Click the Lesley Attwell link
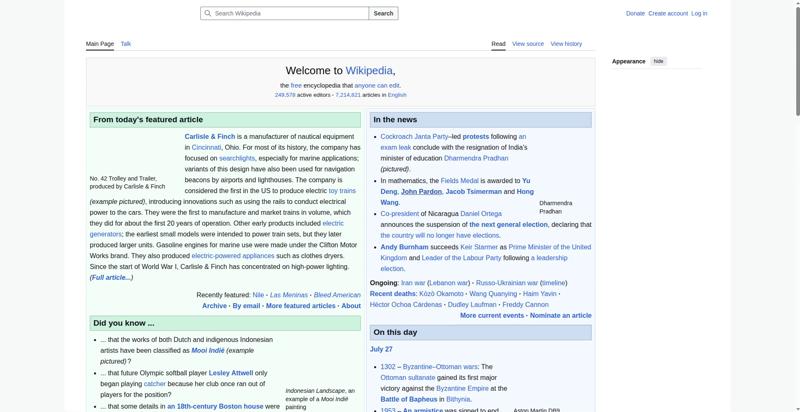The image size is (800, 412). (x=231, y=373)
